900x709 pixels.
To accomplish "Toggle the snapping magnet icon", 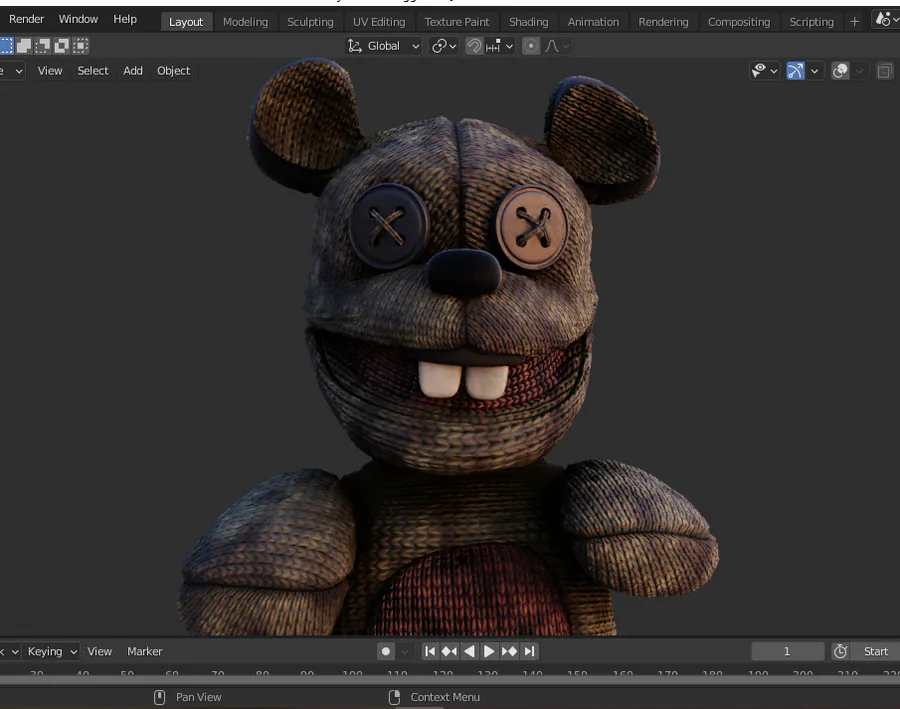I will click(474, 46).
